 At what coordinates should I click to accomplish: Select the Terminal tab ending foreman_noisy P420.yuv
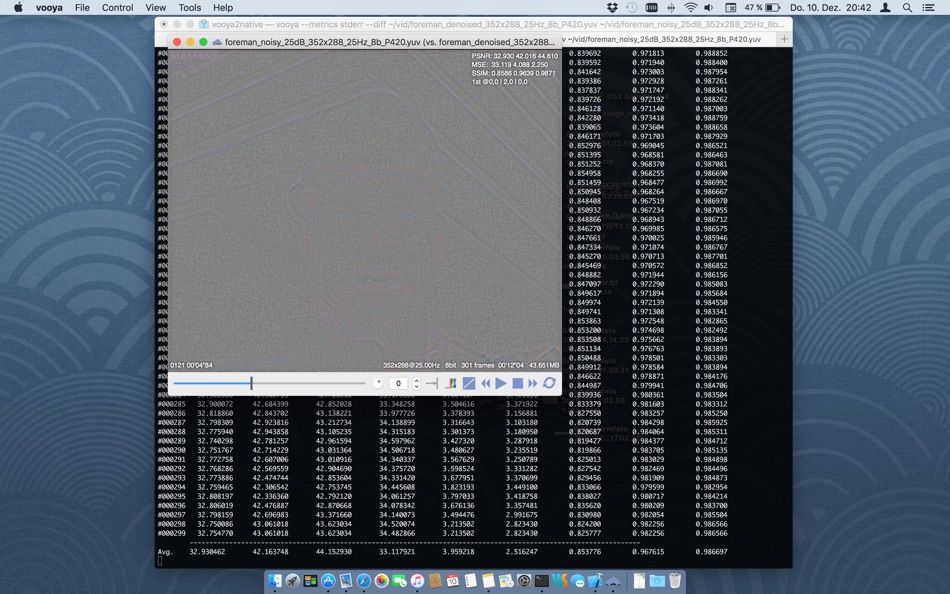pyautogui.click(x=669, y=39)
